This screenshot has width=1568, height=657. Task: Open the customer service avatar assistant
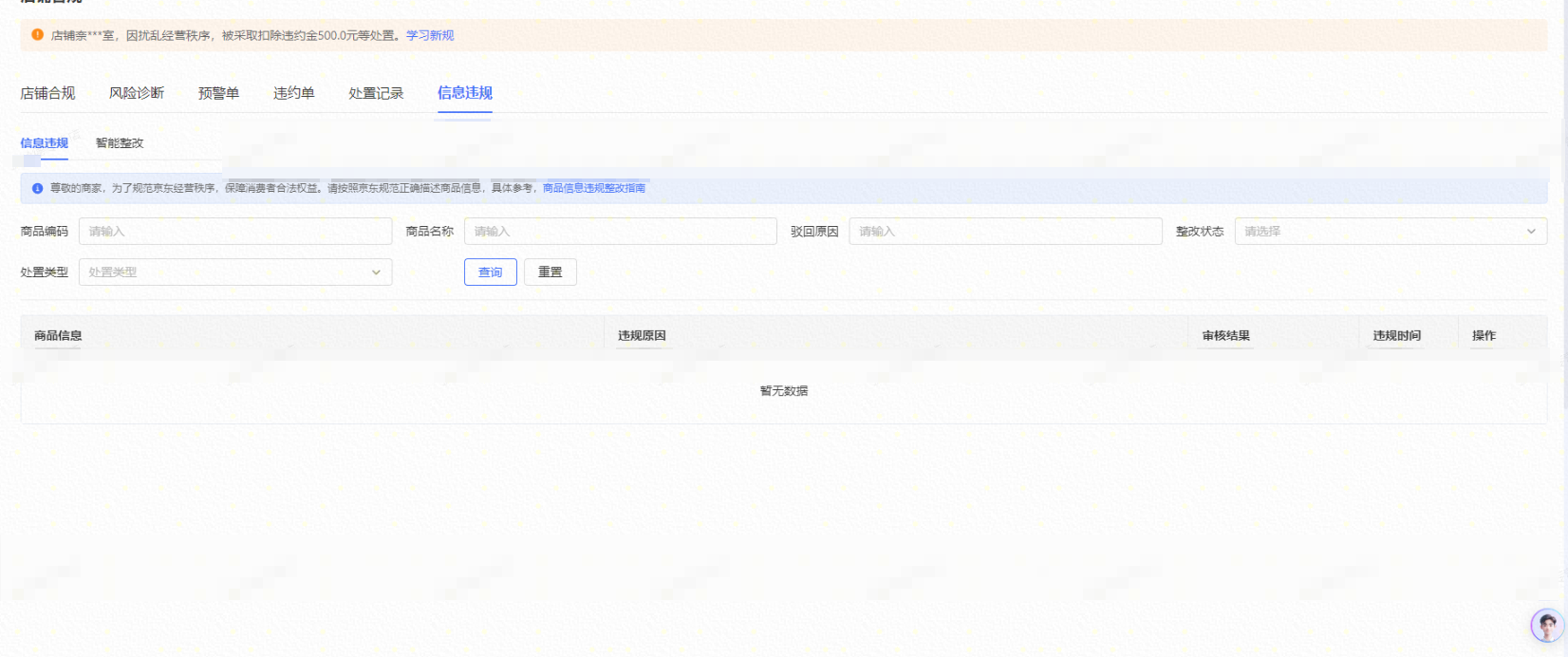[x=1547, y=626]
